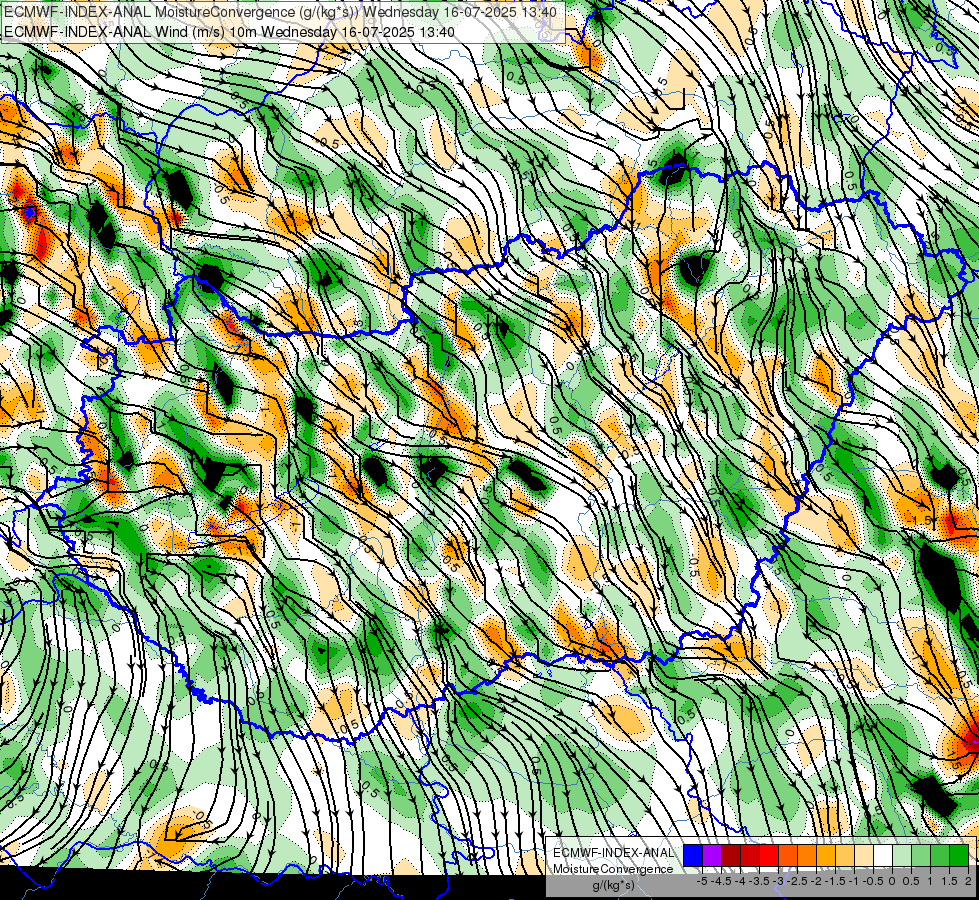Click the legend scale value -3
Image resolution: width=979 pixels, height=900 pixels.
point(779,881)
